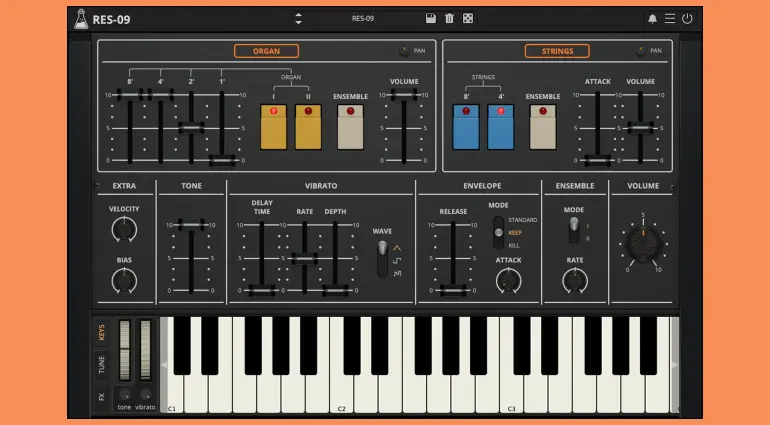Open the hamburger menu icon

point(670,18)
